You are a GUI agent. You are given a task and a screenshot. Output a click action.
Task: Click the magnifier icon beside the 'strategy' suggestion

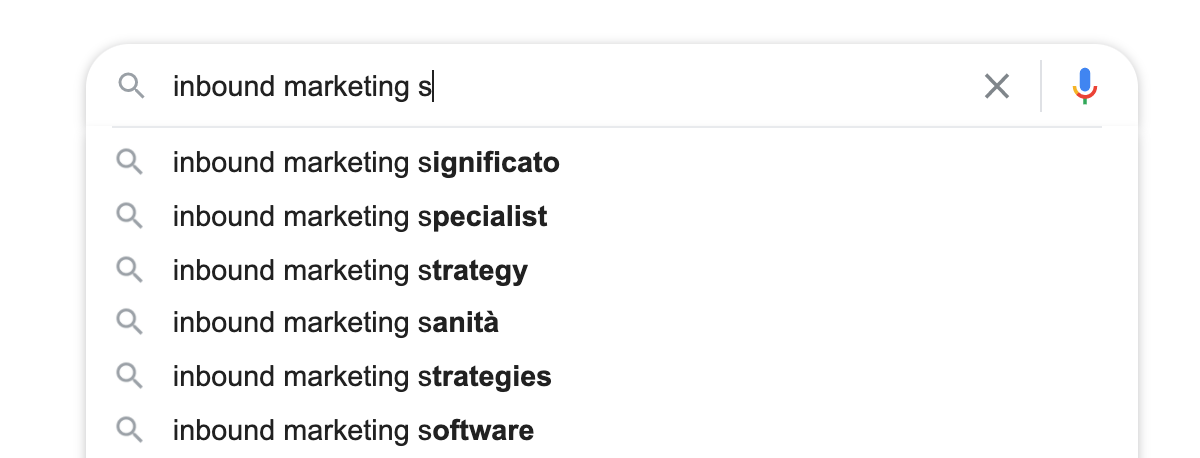[x=129, y=269]
